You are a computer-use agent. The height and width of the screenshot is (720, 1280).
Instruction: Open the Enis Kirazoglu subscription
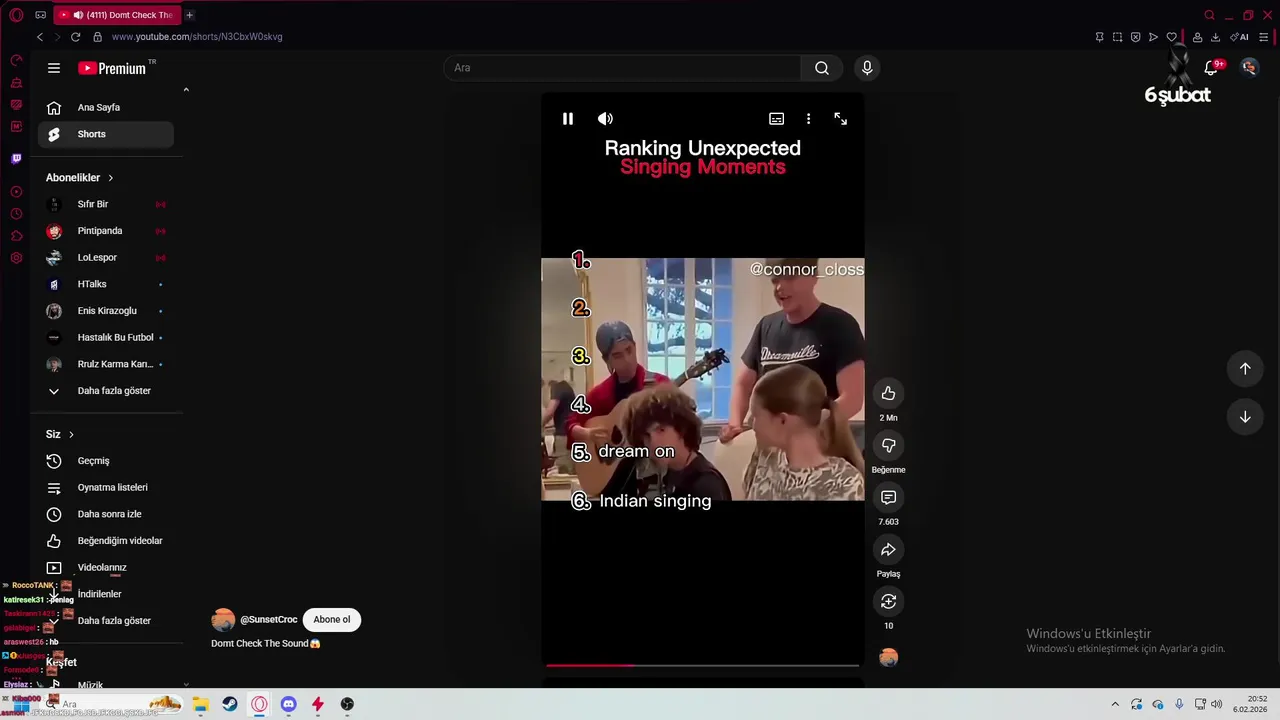pos(106,311)
